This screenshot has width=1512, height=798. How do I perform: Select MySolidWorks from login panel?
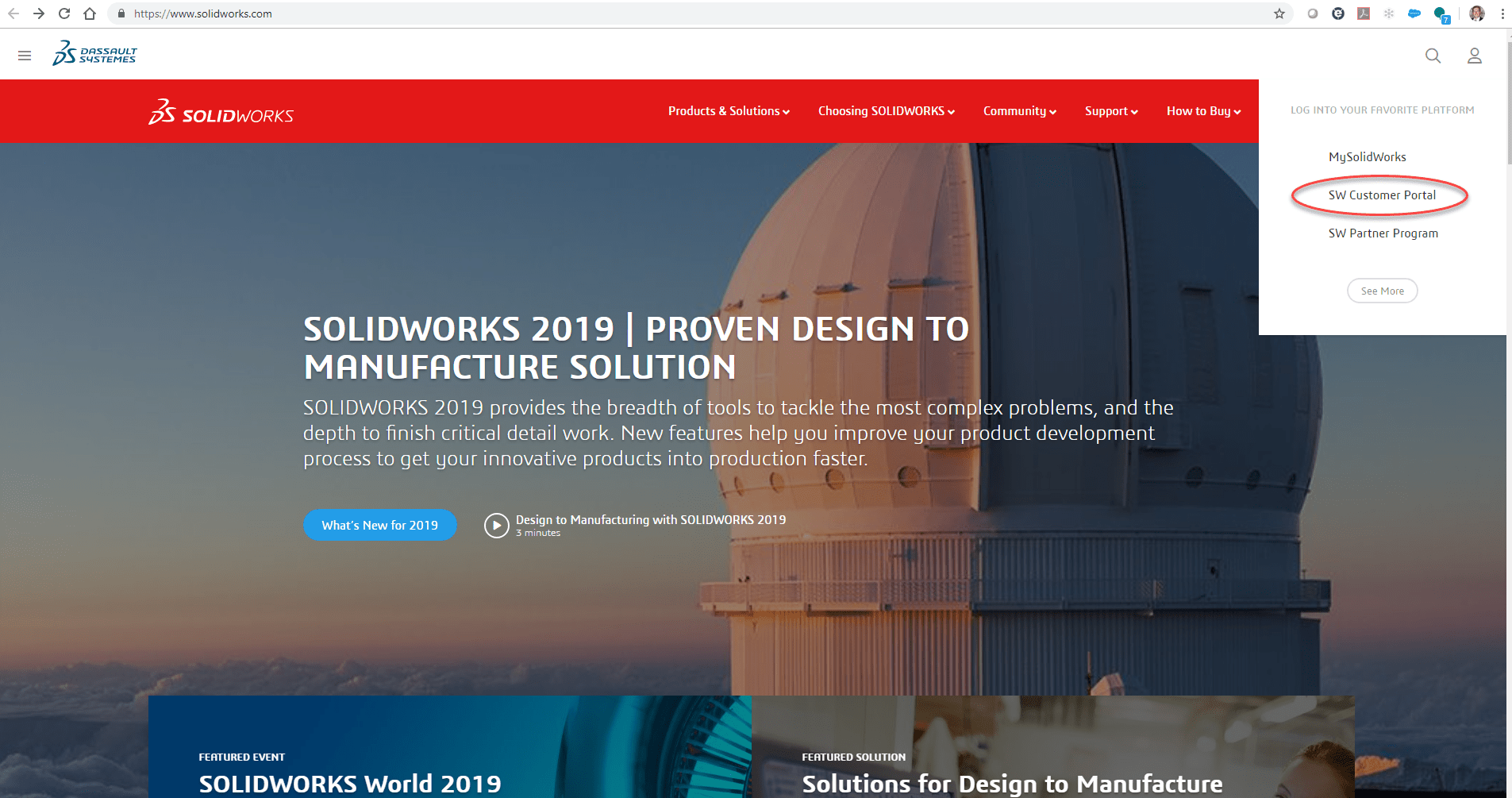[x=1368, y=157]
